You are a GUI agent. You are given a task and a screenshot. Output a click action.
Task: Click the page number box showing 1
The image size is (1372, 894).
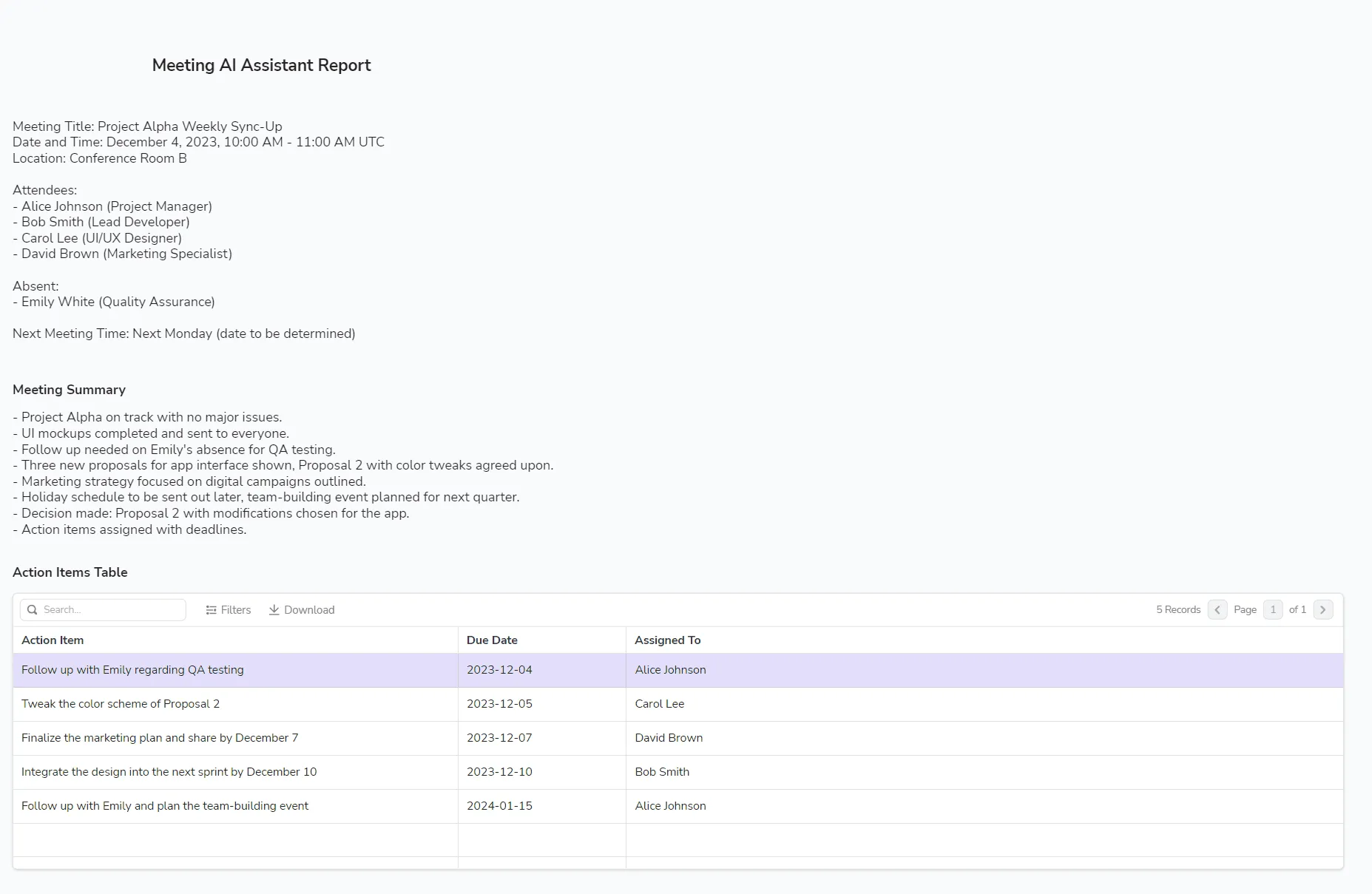pyautogui.click(x=1273, y=609)
